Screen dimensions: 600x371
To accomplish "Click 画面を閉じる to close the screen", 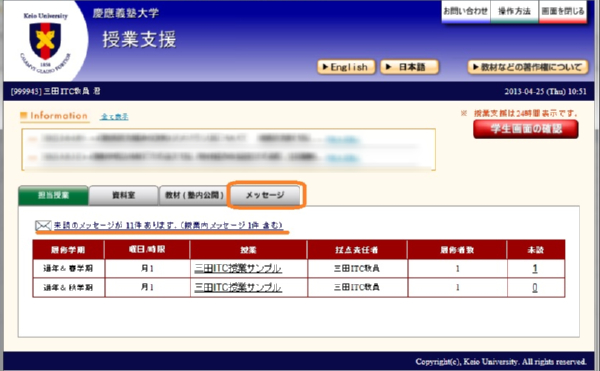I will [x=563, y=11].
